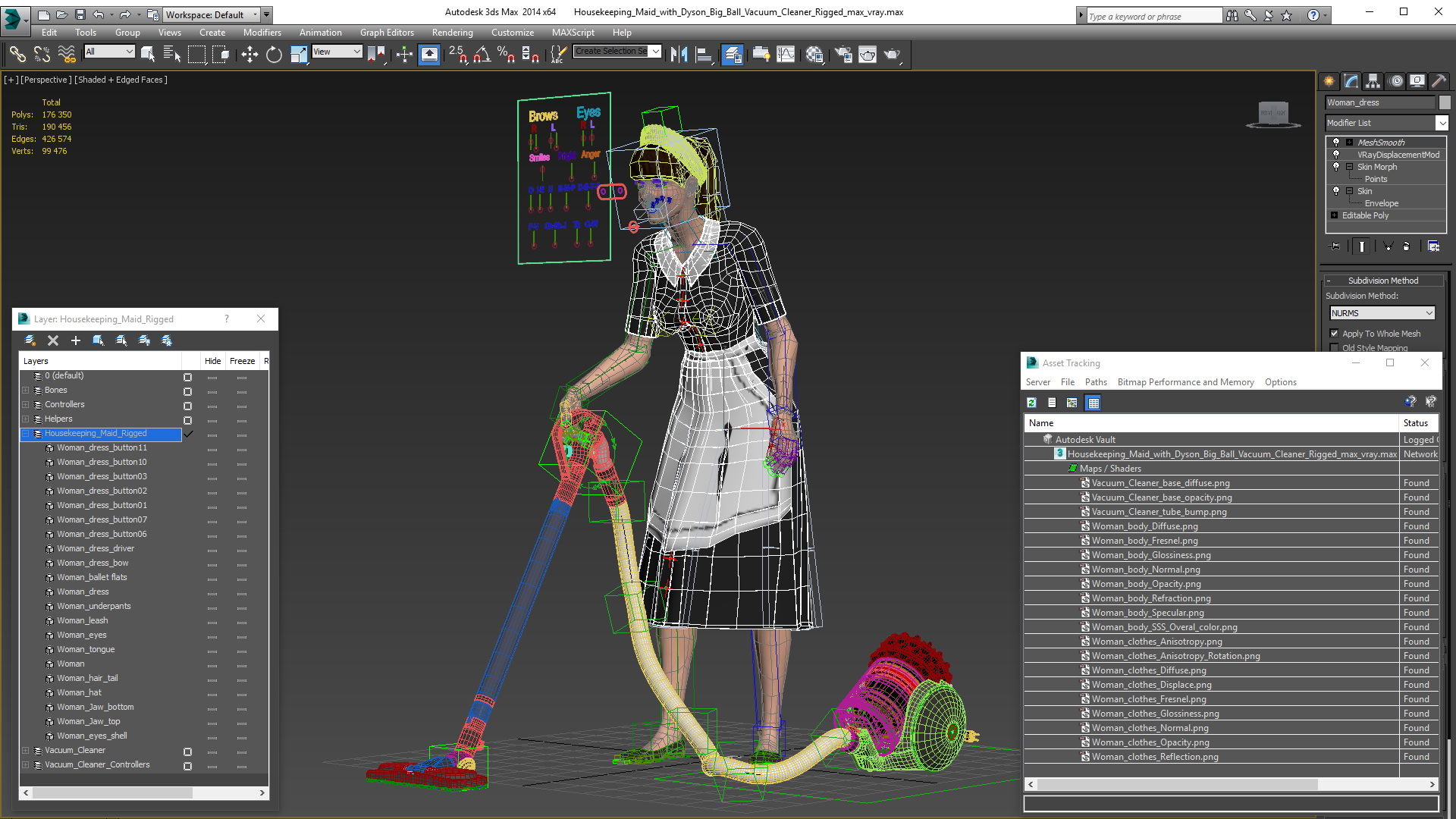Toggle the Controllers layer checkbox
Screen dimensions: 1456x819
click(x=187, y=406)
